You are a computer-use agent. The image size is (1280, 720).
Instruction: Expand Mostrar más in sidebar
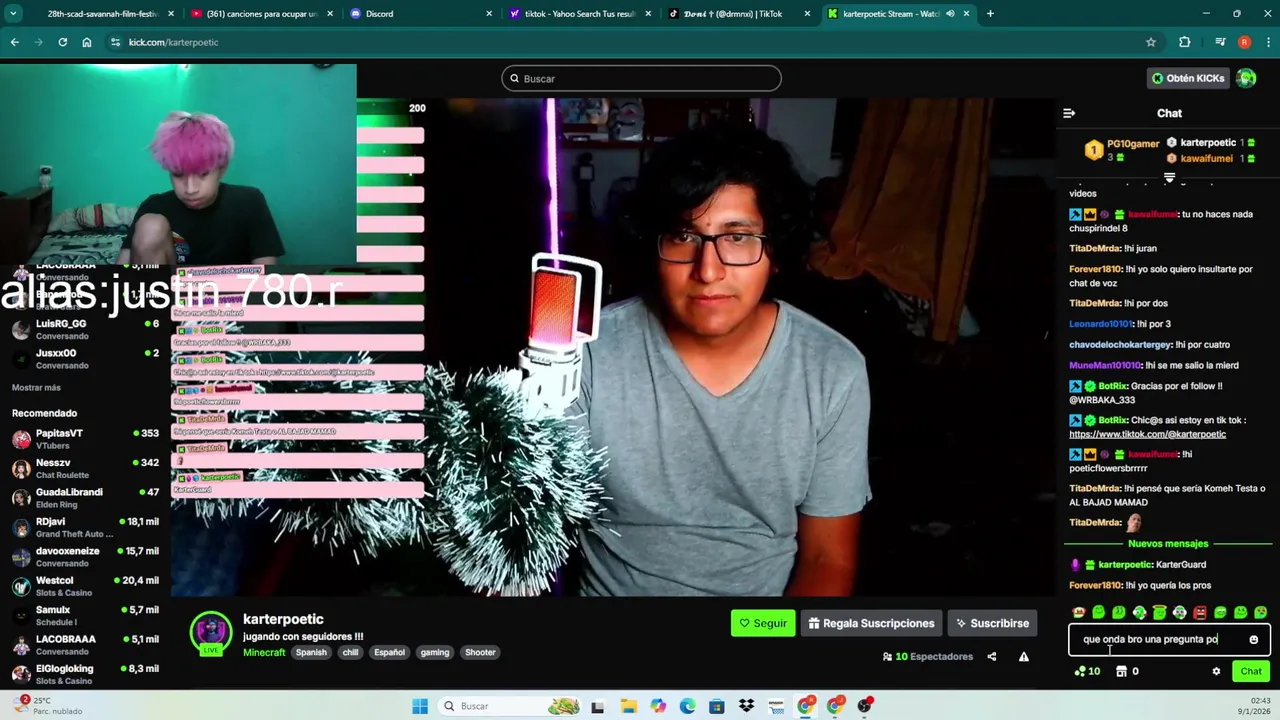[36, 387]
